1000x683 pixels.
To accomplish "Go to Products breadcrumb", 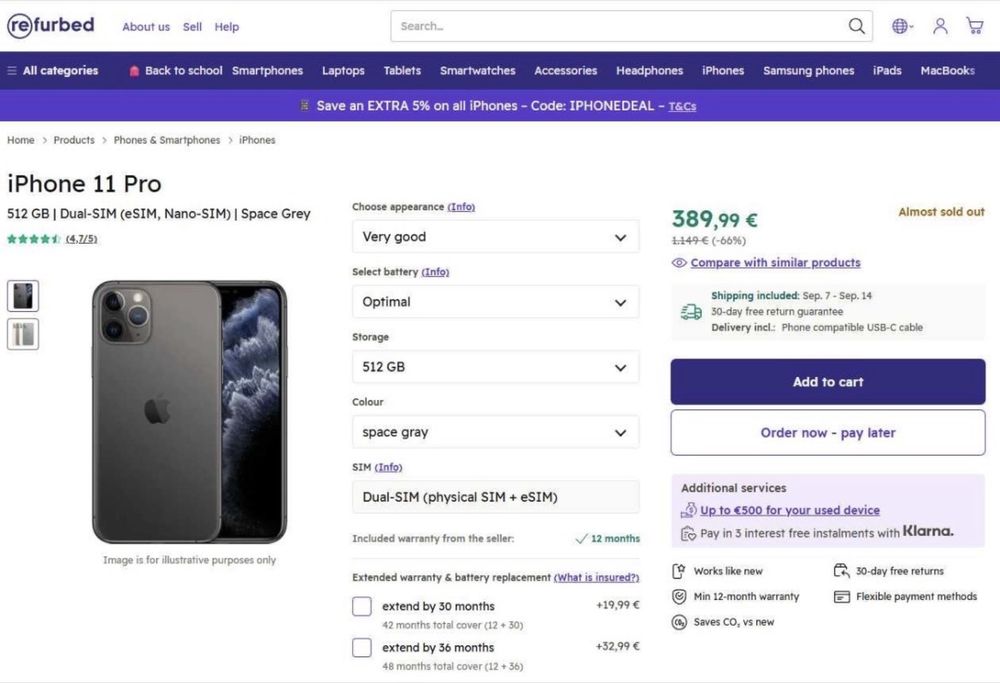I will [74, 140].
